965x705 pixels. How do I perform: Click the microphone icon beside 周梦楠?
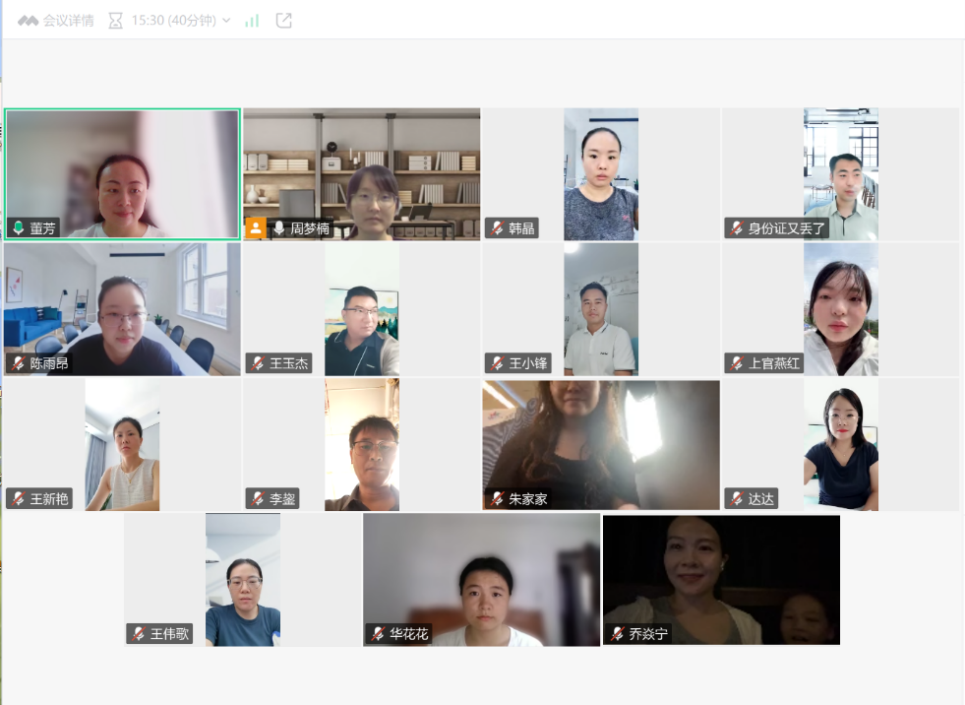coord(278,228)
